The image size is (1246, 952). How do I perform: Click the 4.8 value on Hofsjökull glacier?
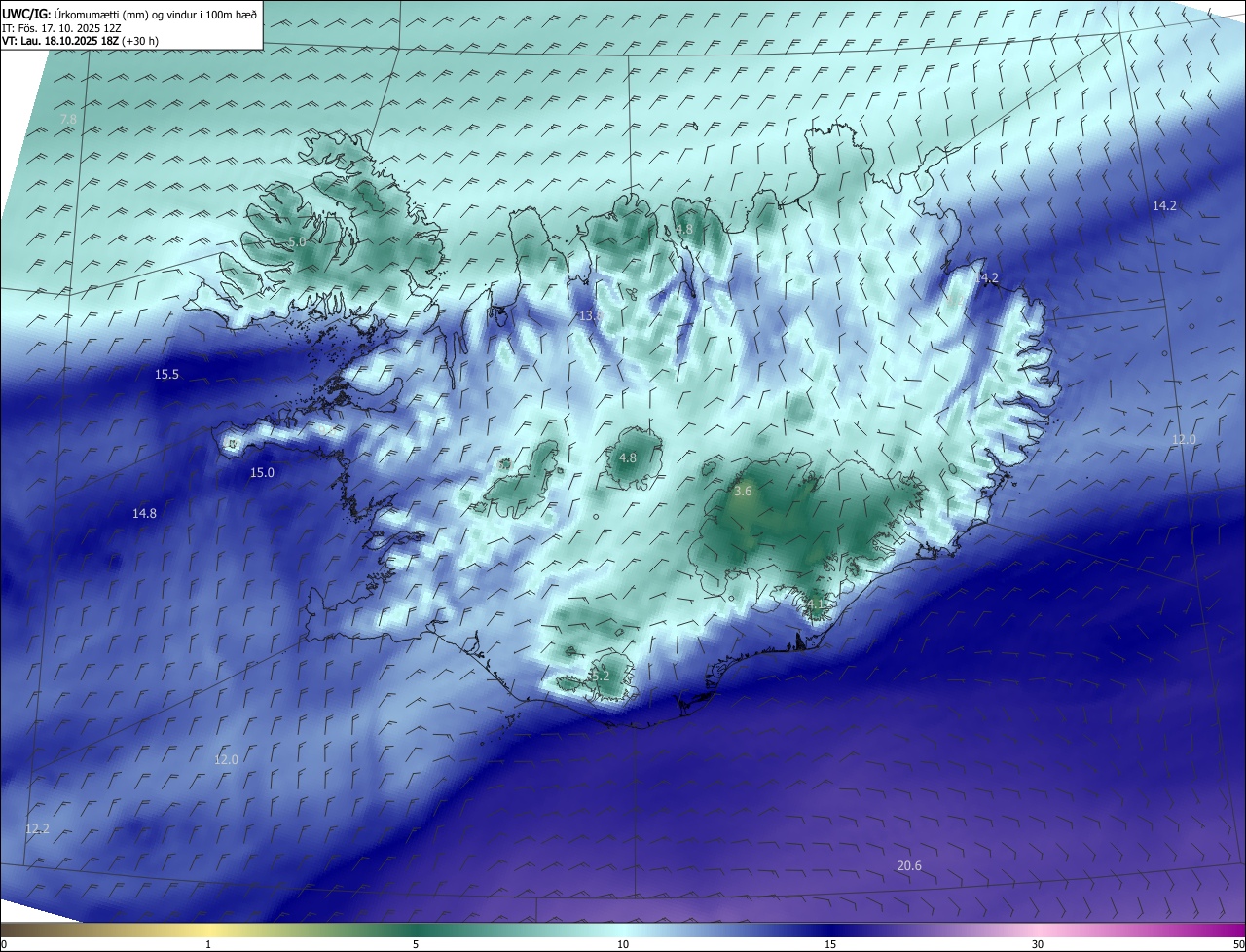tap(628, 458)
